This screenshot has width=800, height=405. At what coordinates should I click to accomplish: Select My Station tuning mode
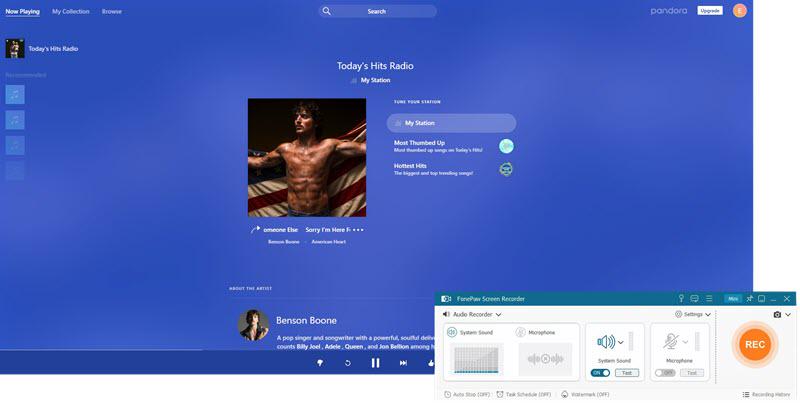[x=451, y=123]
